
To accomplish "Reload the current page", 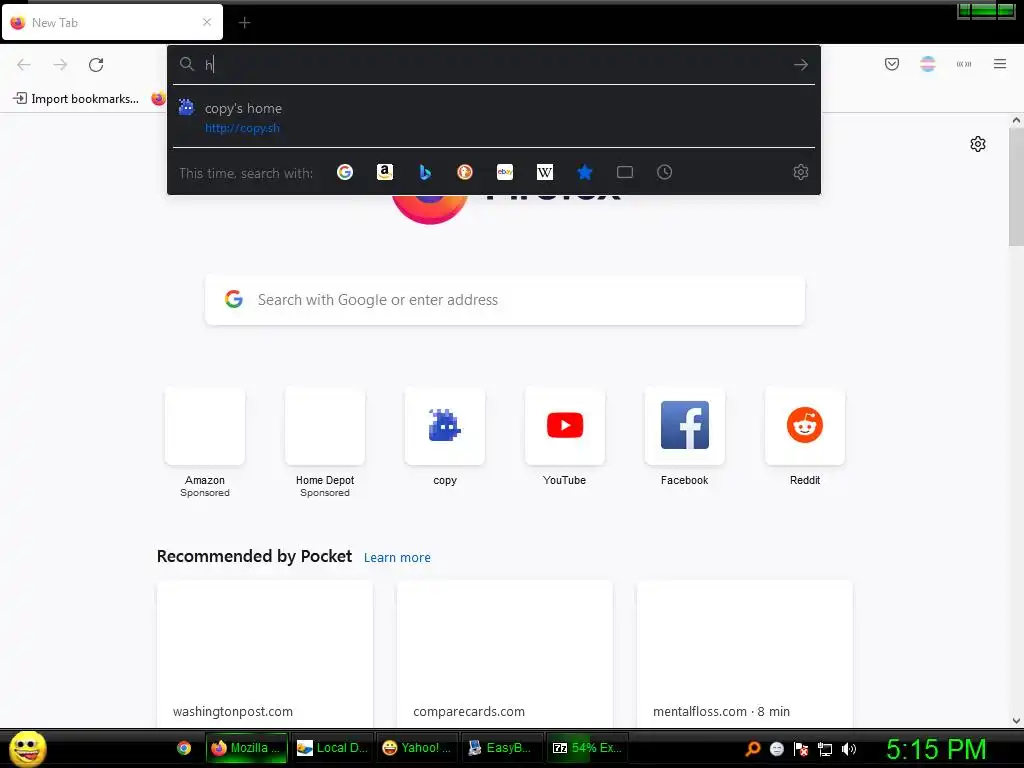I will [x=96, y=65].
